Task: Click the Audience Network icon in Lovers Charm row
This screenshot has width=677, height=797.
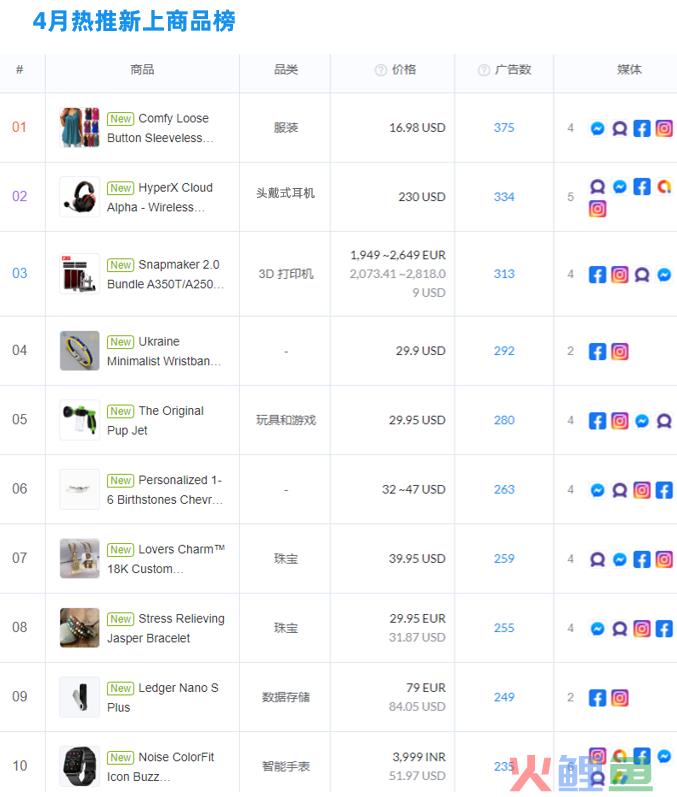Action: point(598,560)
